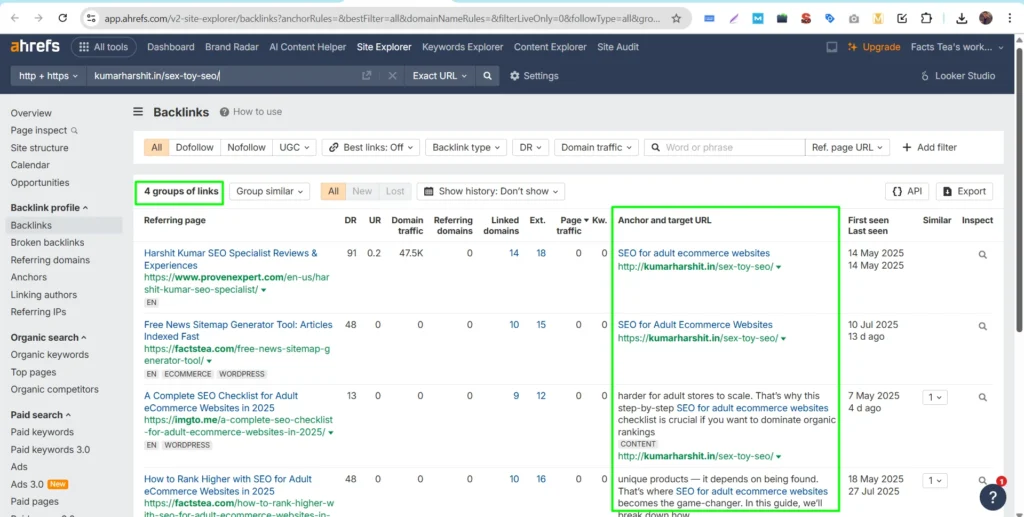Collapse the Backlink profile section

[x=49, y=208]
